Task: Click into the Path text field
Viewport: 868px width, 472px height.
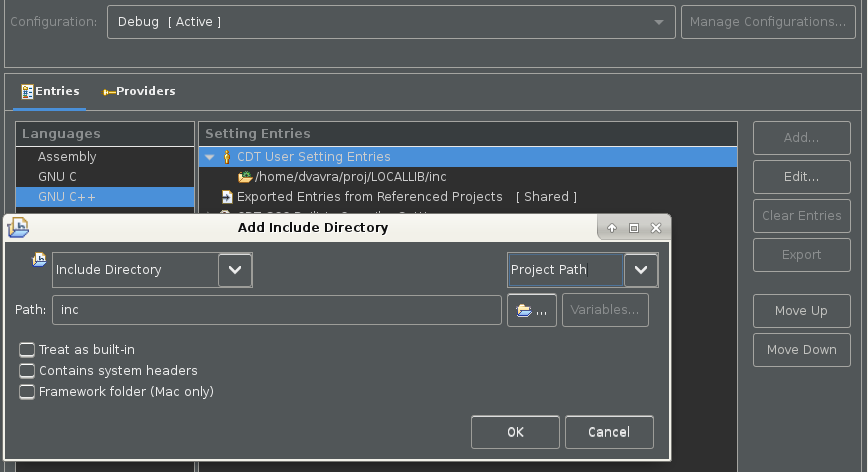Action: (x=277, y=310)
